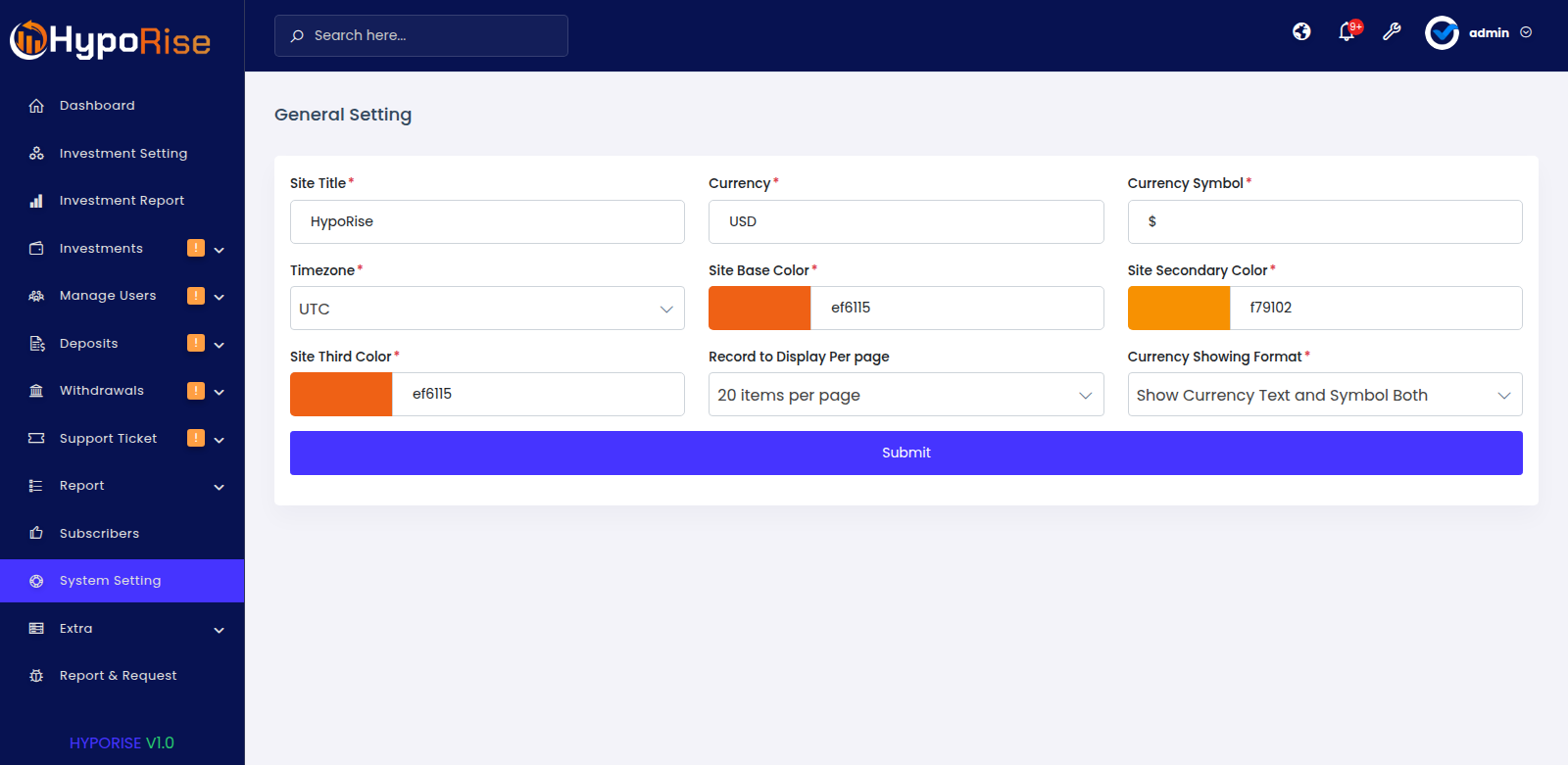Pick the Site Secondary Color swatch
The width and height of the screenshot is (1568, 765).
pos(1179,308)
